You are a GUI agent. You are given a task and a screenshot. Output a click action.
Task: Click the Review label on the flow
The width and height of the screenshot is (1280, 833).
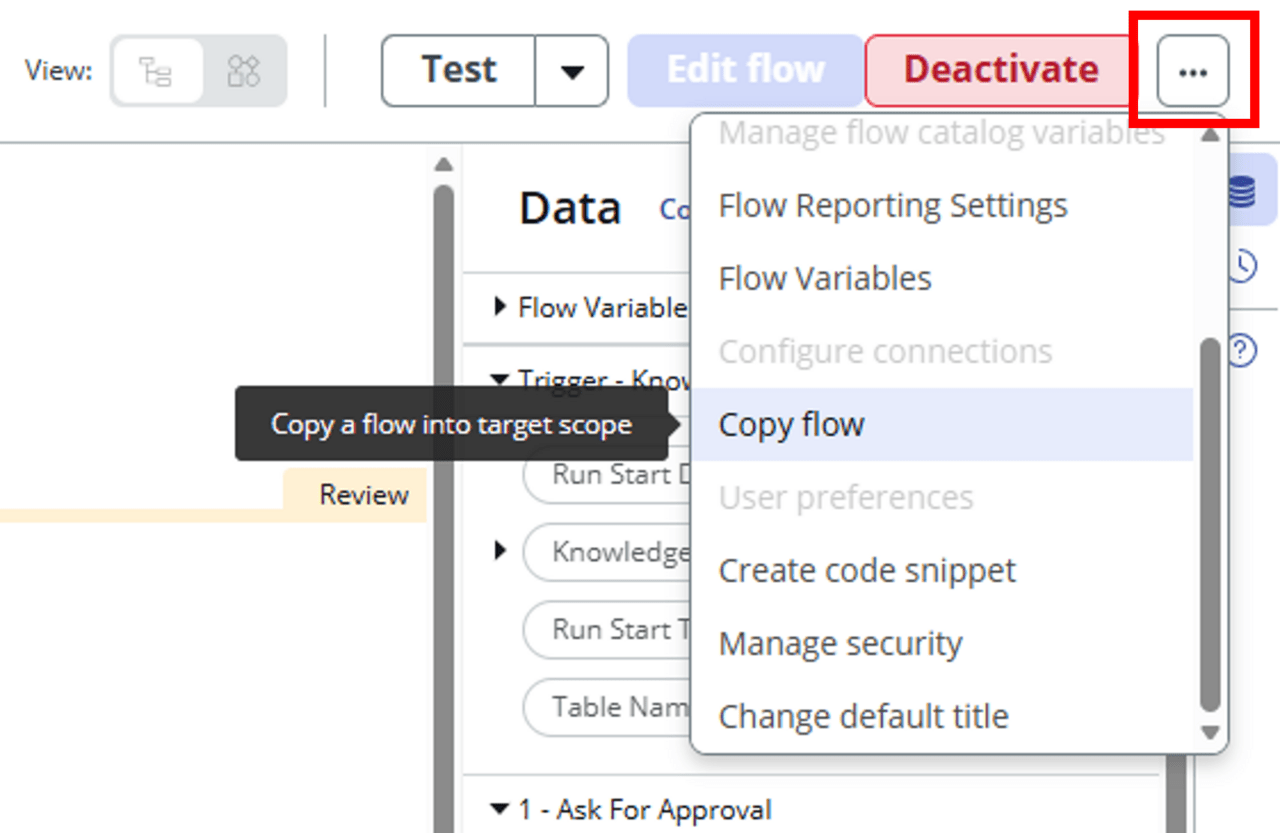(x=363, y=495)
